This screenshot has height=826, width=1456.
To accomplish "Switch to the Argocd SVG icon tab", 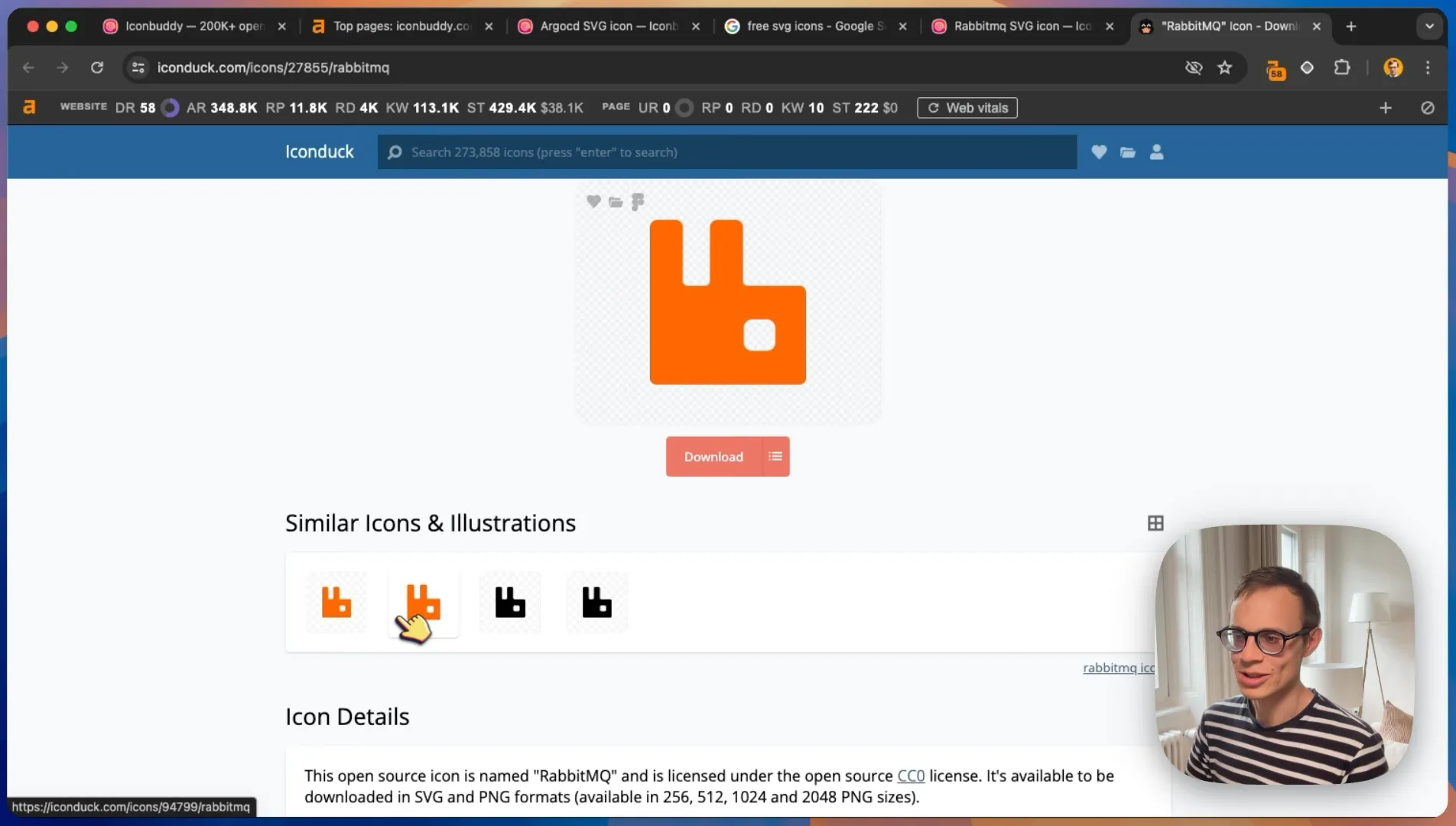I will pyautogui.click(x=609, y=26).
